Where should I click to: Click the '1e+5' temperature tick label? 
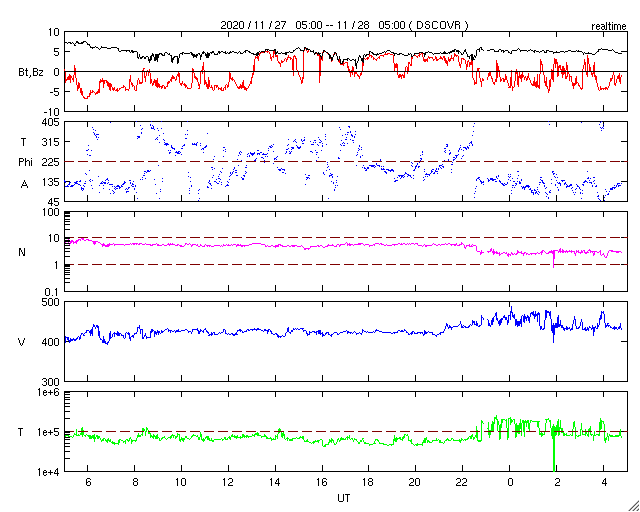pyautogui.click(x=49, y=432)
